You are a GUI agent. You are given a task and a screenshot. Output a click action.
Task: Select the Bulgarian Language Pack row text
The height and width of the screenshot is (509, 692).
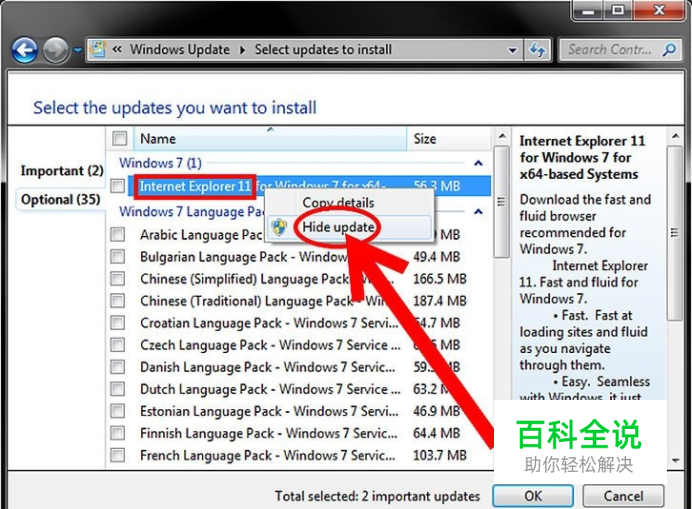click(243, 256)
